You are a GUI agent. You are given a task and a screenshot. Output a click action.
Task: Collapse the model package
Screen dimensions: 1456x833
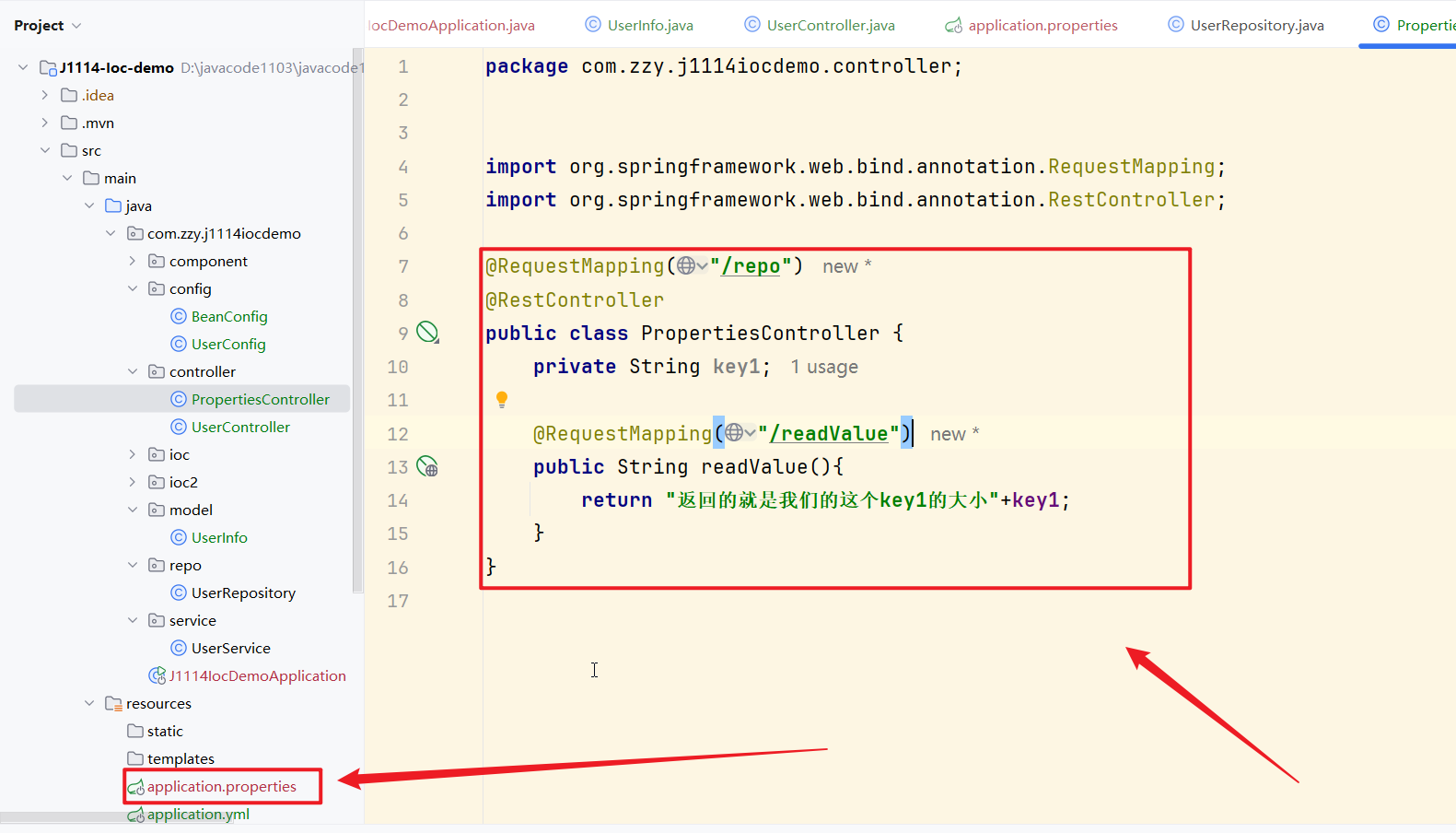[x=133, y=510]
